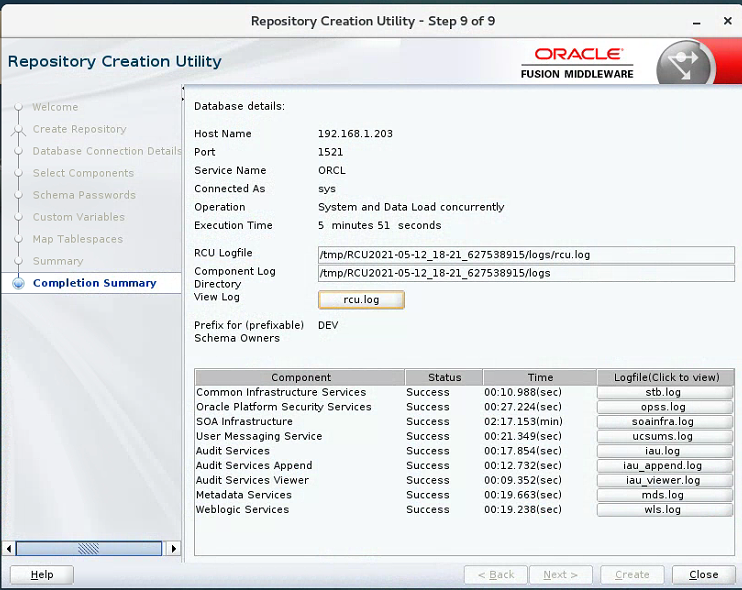The width and height of the screenshot is (742, 590).
Task: Click the DEV schema prefix value
Action: point(328,326)
